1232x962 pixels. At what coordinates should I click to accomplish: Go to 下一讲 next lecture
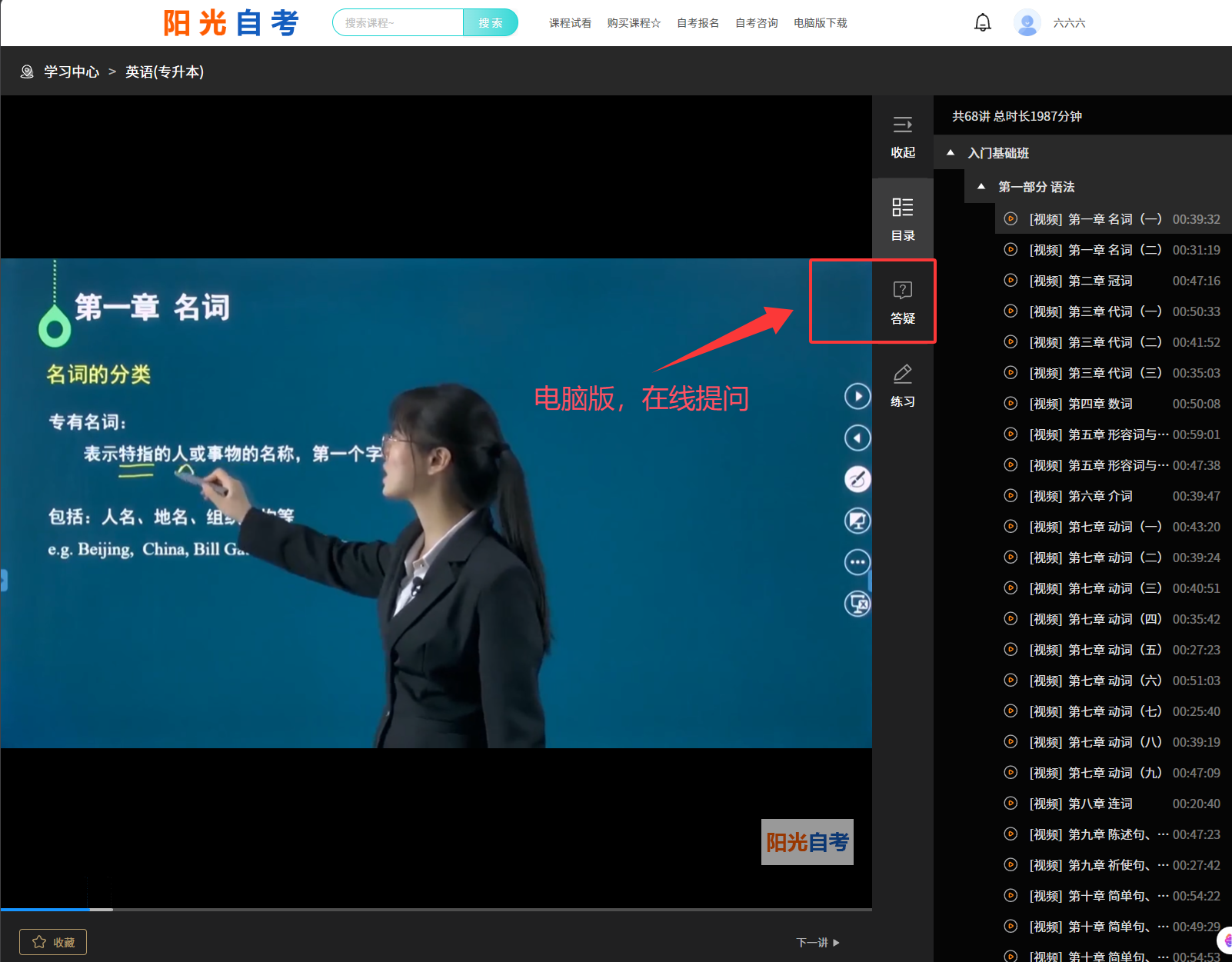(817, 942)
